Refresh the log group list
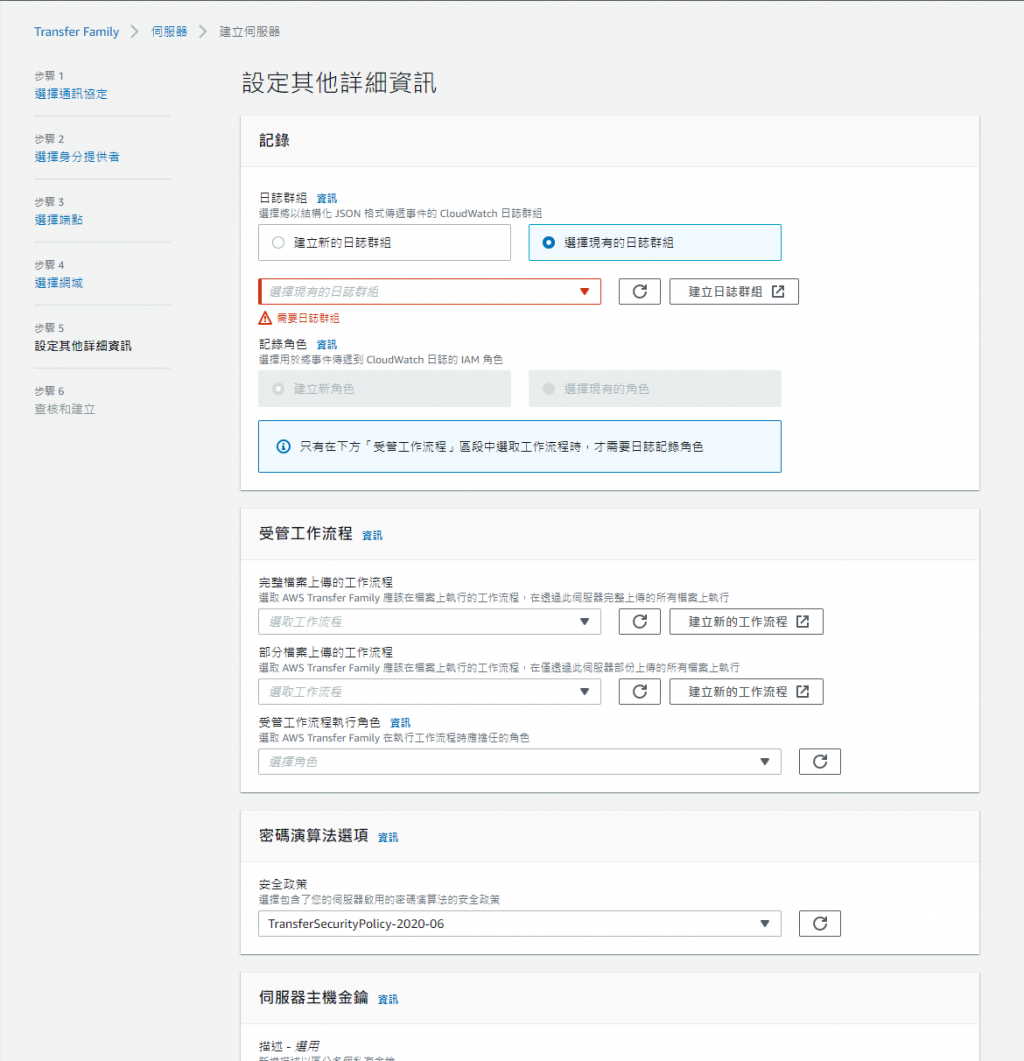1024x1061 pixels. (640, 292)
